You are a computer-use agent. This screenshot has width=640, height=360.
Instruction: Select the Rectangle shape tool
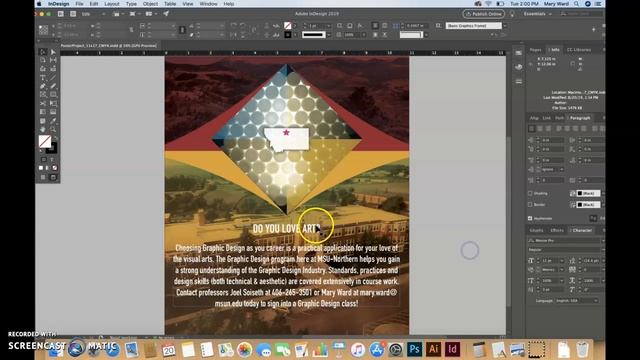[x=53, y=95]
